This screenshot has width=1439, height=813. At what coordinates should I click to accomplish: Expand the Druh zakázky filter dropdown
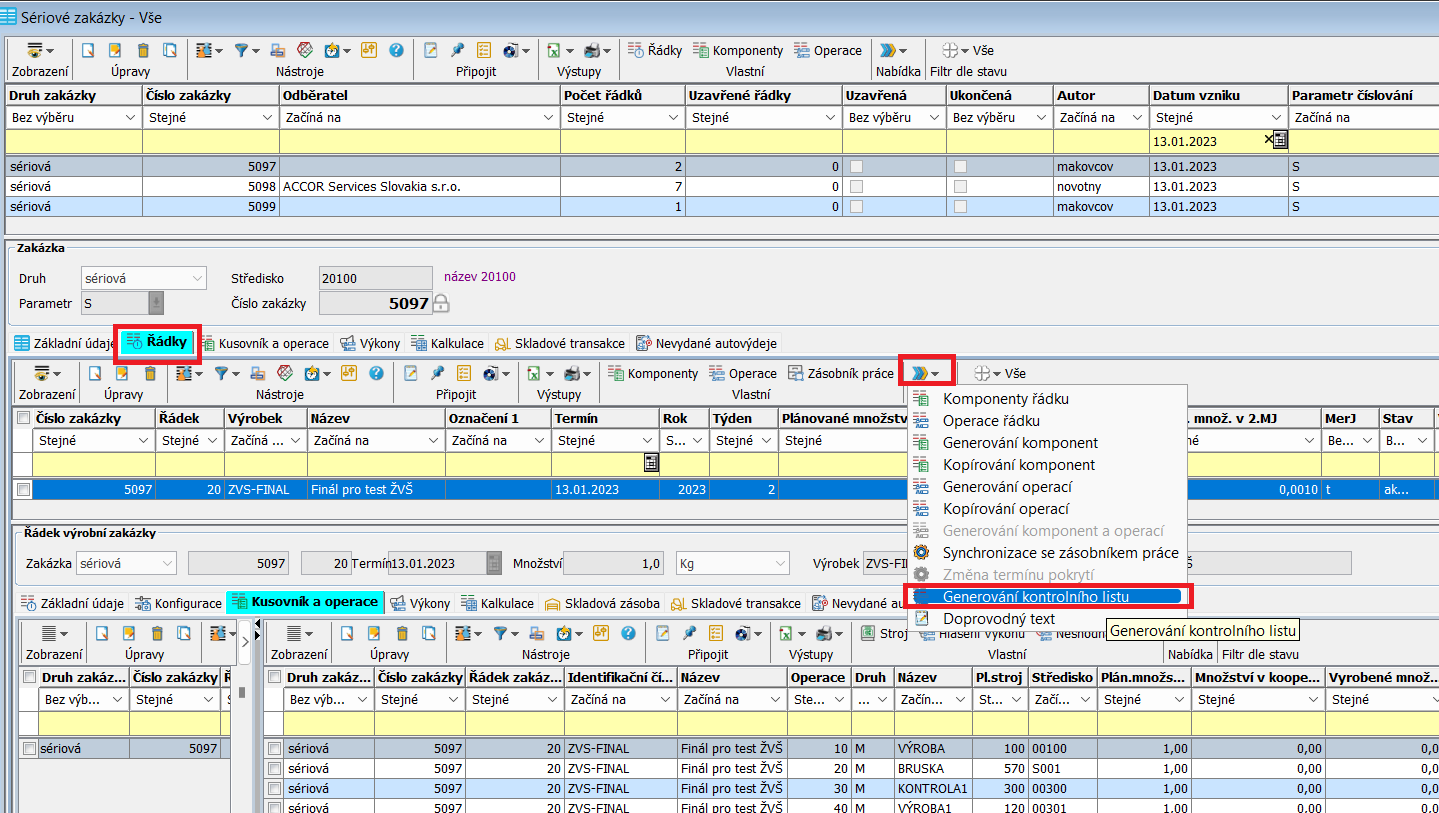pyautogui.click(x=130, y=118)
